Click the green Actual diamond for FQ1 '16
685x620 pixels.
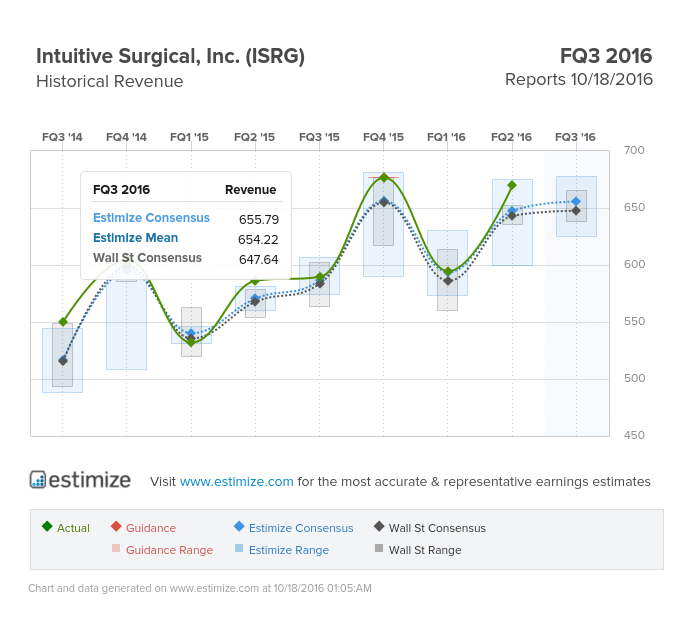point(448,272)
